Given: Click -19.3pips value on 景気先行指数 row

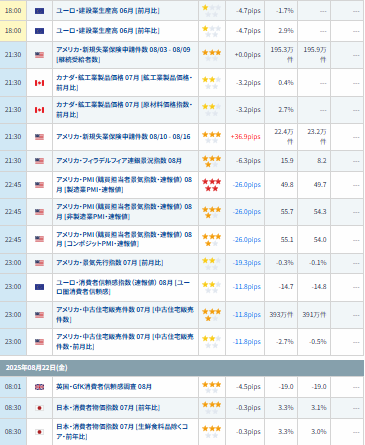Looking at the screenshot, I should 247,263.
